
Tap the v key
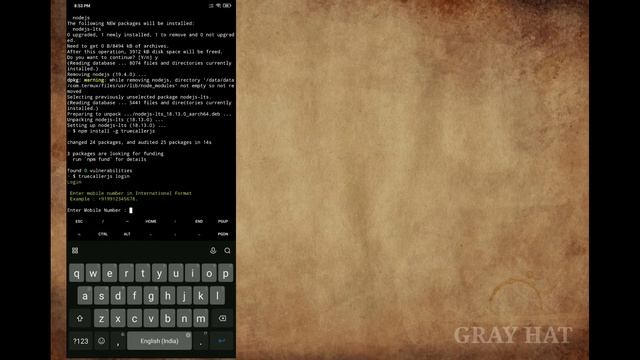pos(151,318)
